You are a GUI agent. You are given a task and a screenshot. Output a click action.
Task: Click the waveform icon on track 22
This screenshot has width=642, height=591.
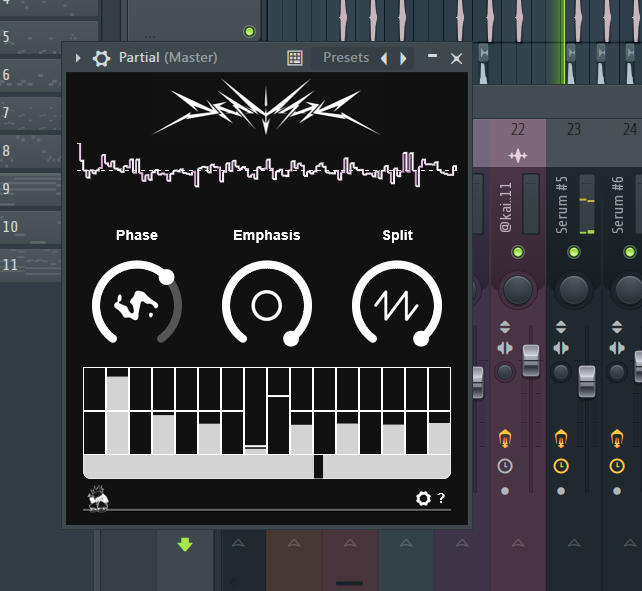tap(518, 156)
